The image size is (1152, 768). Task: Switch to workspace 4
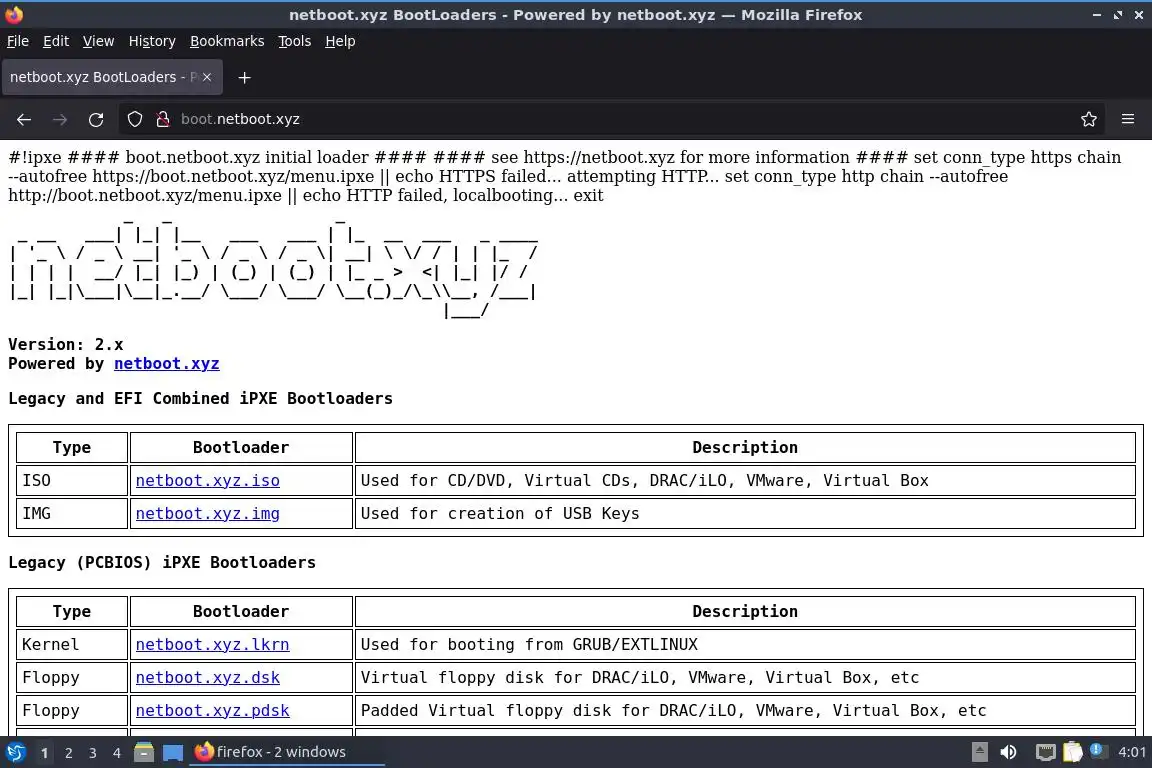[x=116, y=753]
